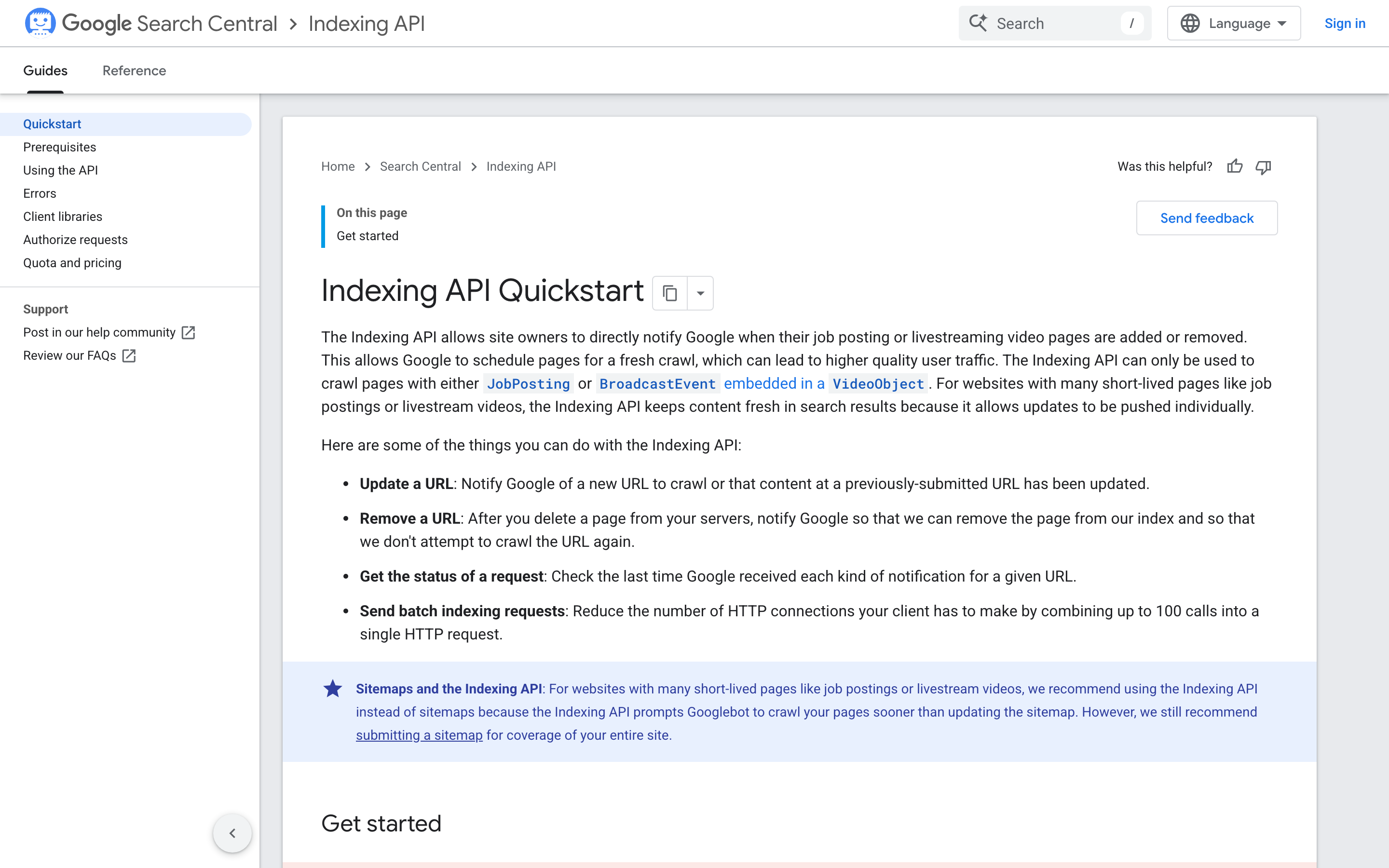Open Using the API page
1389x868 pixels.
60,171
